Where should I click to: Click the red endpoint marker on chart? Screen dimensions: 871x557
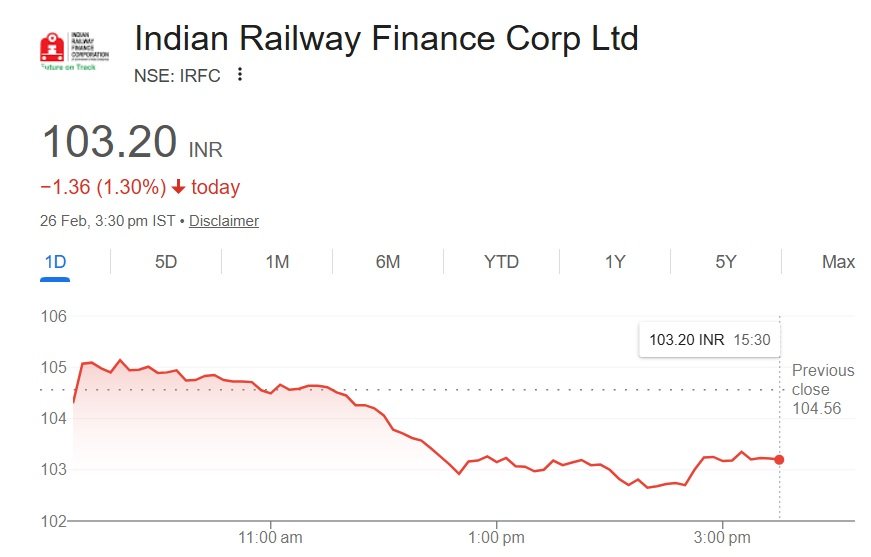(x=779, y=460)
